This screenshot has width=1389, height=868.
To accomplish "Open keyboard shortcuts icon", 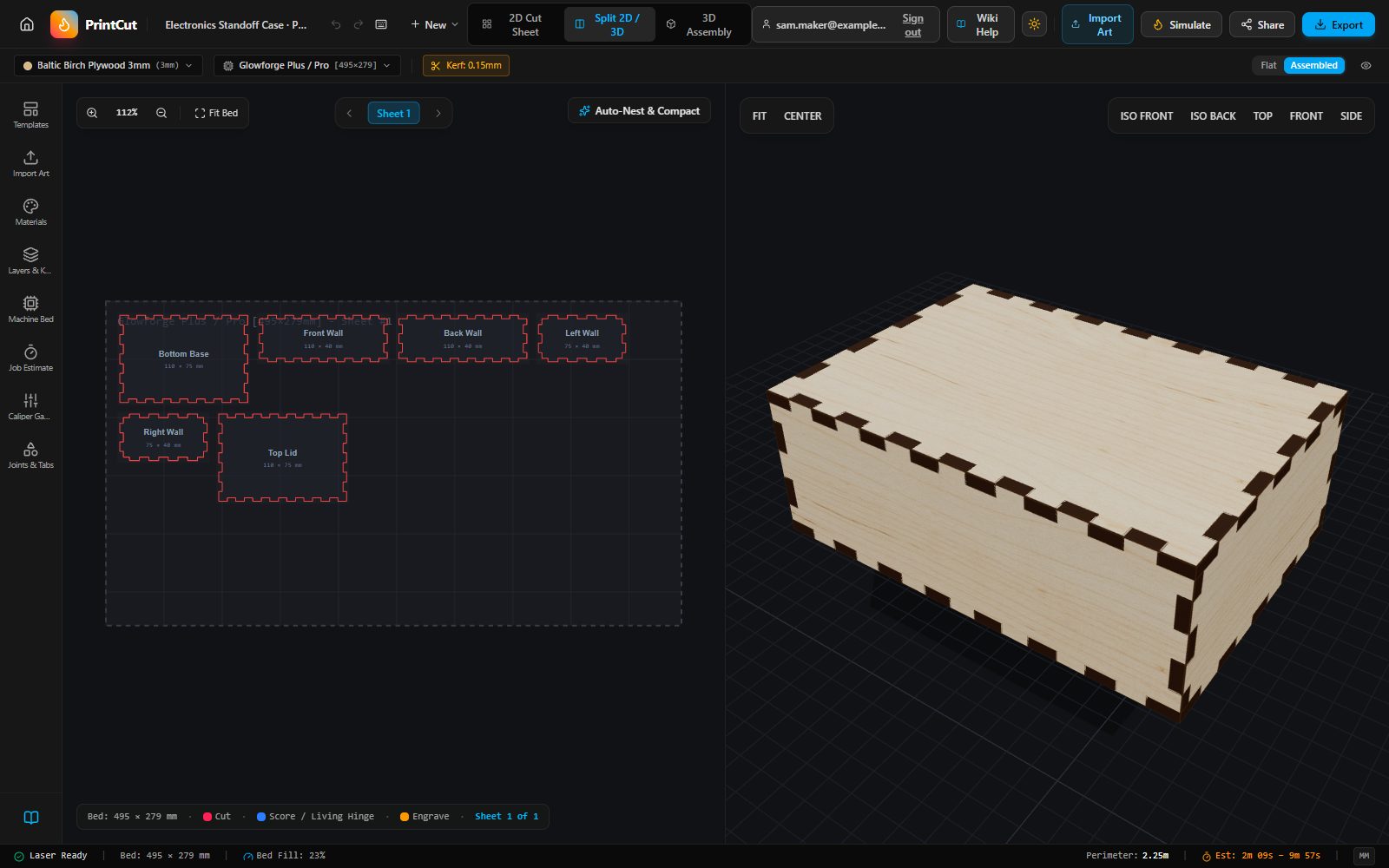I will click(x=381, y=24).
